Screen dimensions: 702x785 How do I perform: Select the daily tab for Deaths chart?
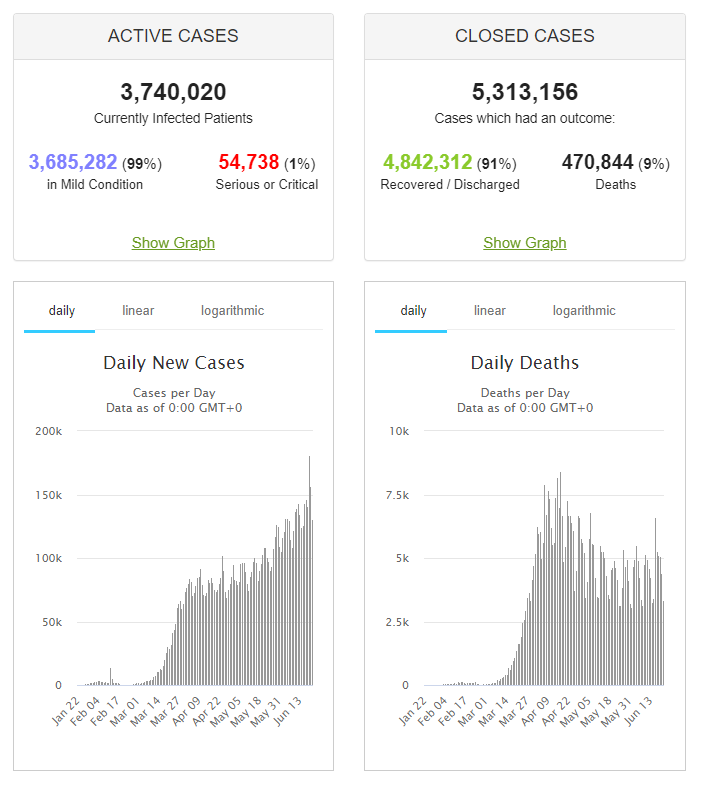coord(413,311)
